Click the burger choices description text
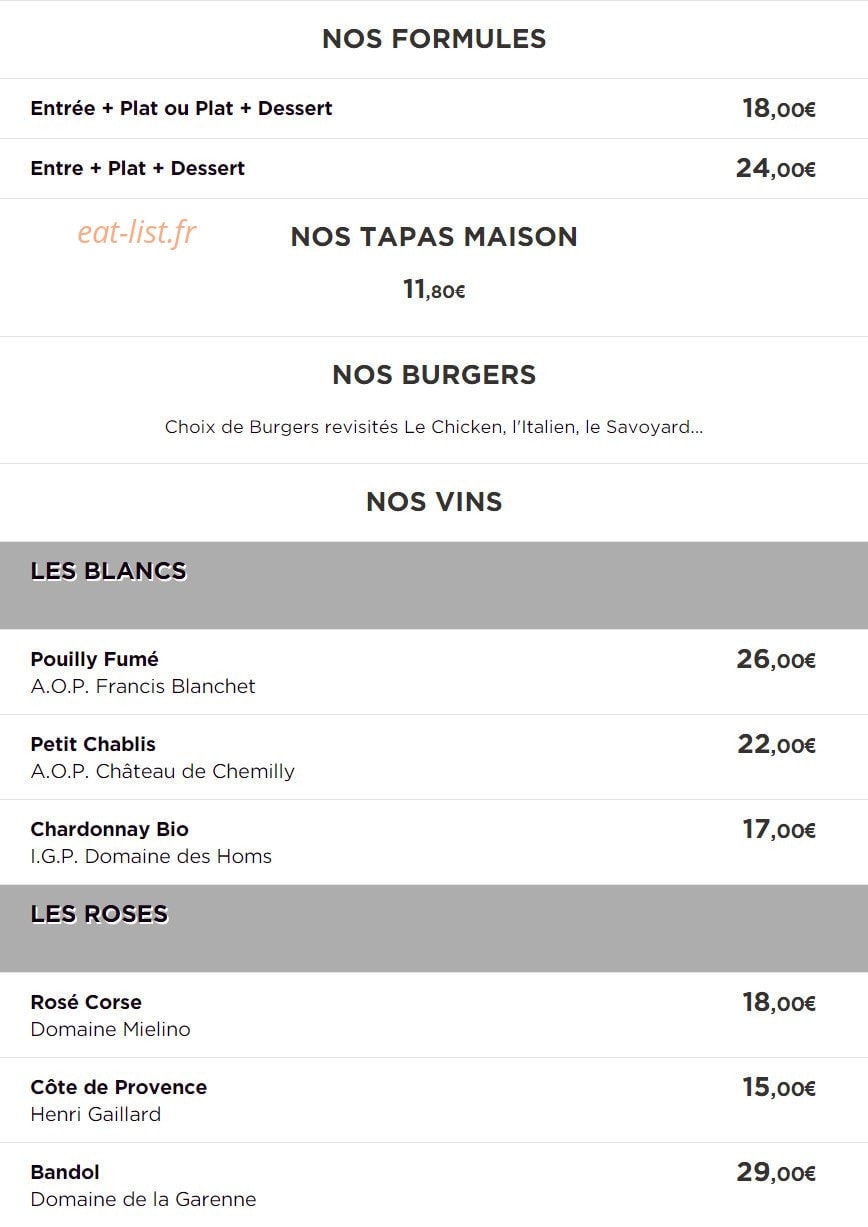The image size is (868, 1227). tap(434, 427)
